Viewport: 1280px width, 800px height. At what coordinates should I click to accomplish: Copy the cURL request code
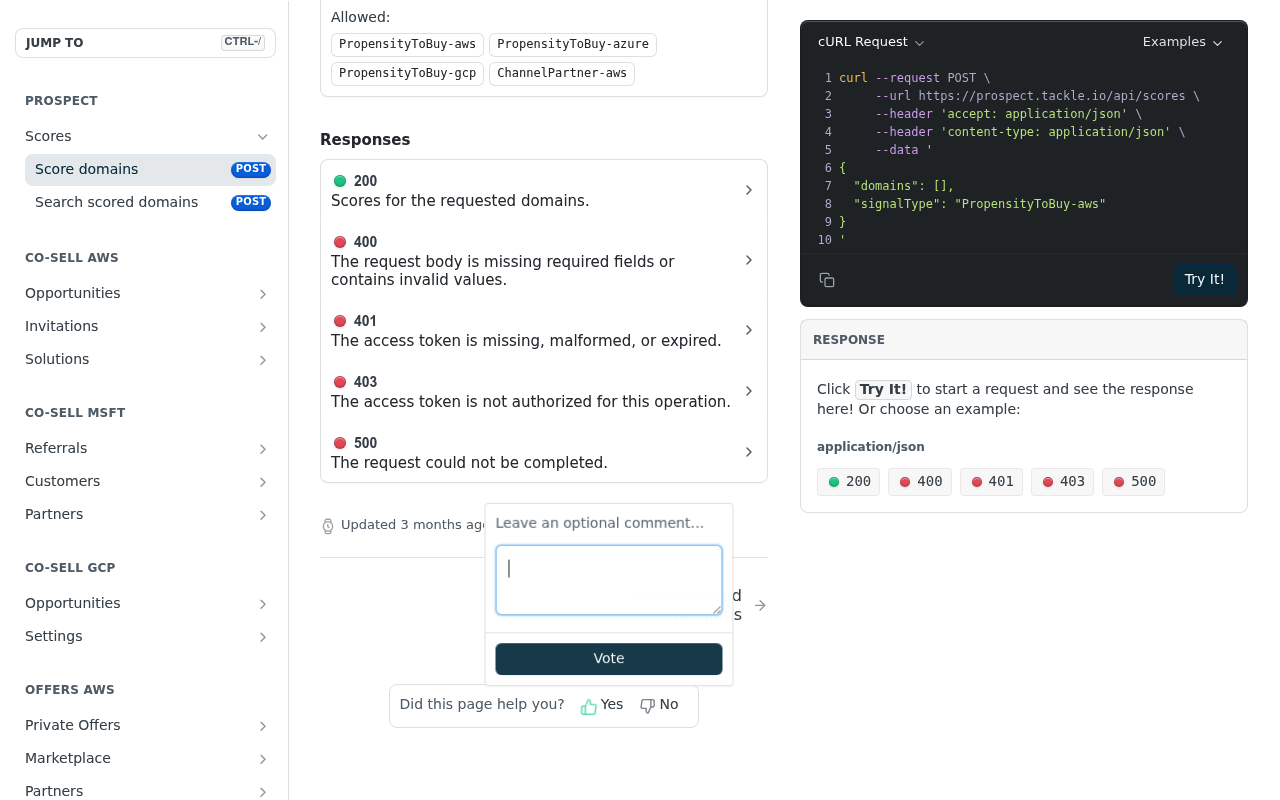827,280
